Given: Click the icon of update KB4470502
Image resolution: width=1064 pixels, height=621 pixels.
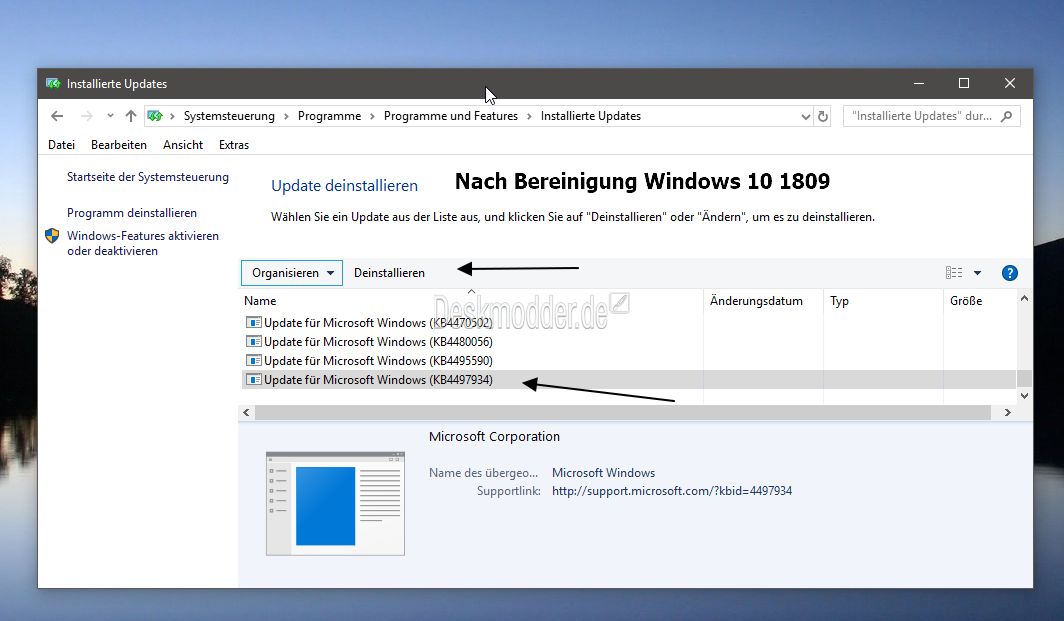Looking at the screenshot, I should point(254,322).
